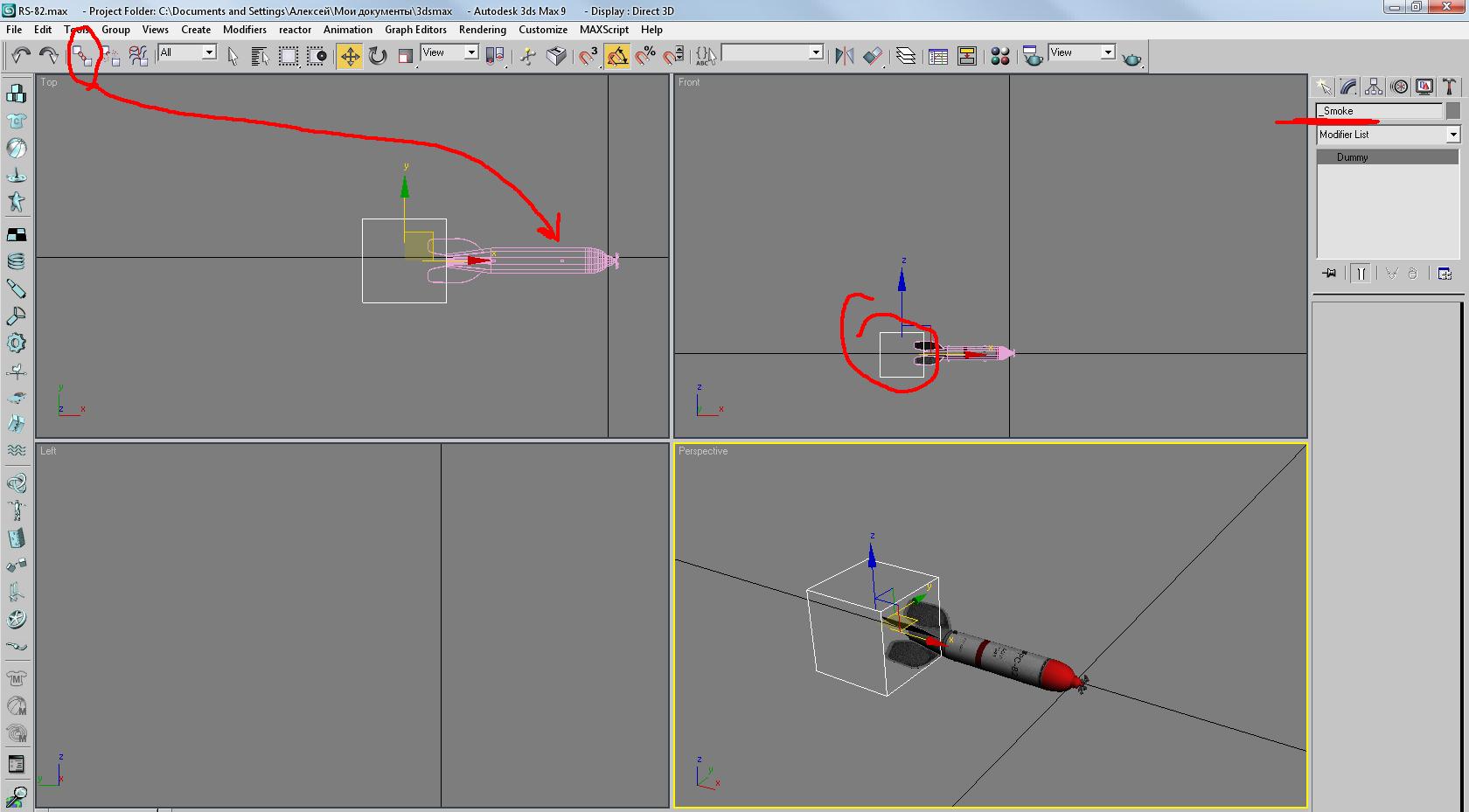Switch to the Motion command panel tab

tap(1399, 87)
